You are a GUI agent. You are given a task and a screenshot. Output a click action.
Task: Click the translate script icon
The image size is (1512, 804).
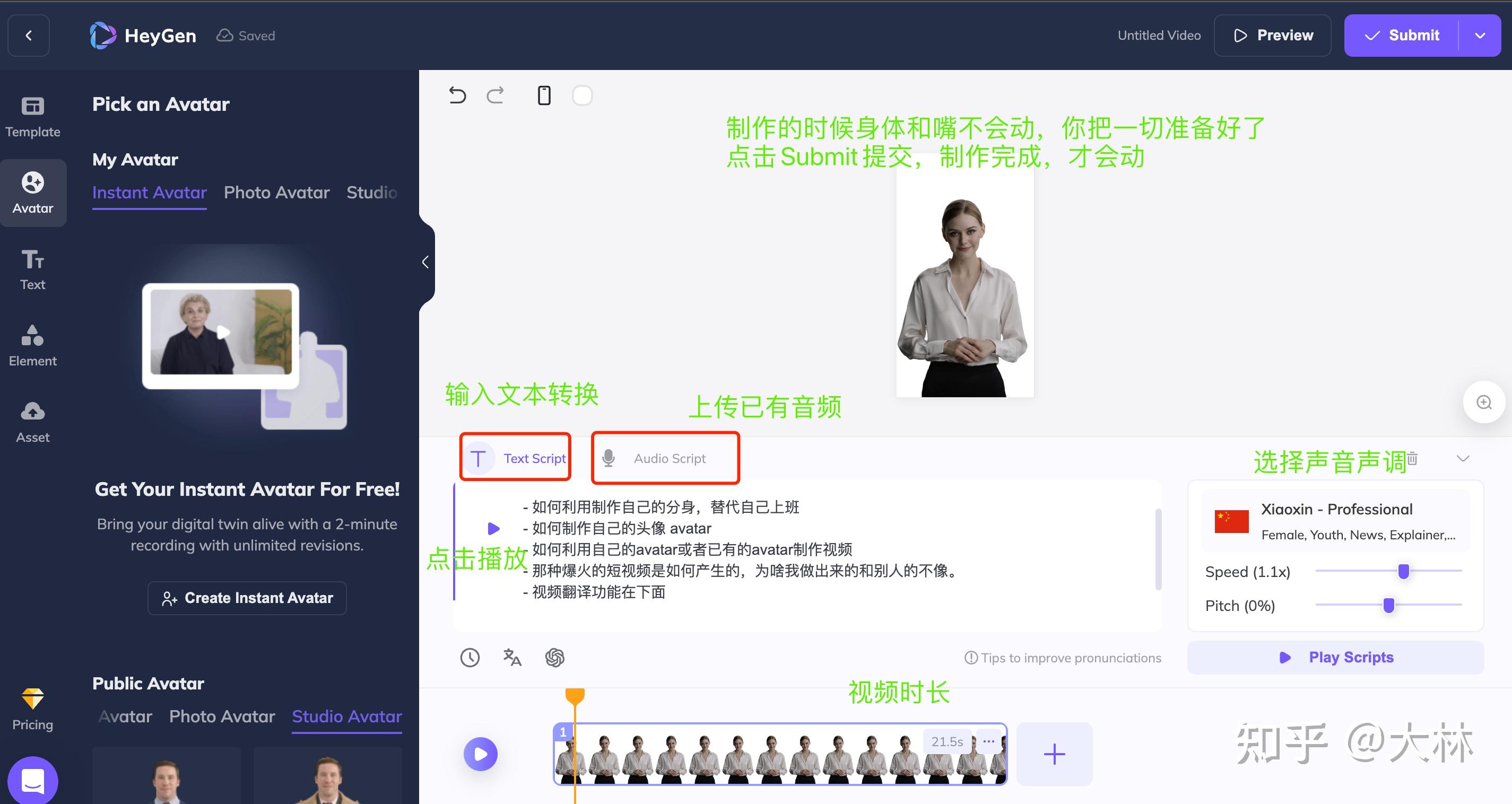511,657
